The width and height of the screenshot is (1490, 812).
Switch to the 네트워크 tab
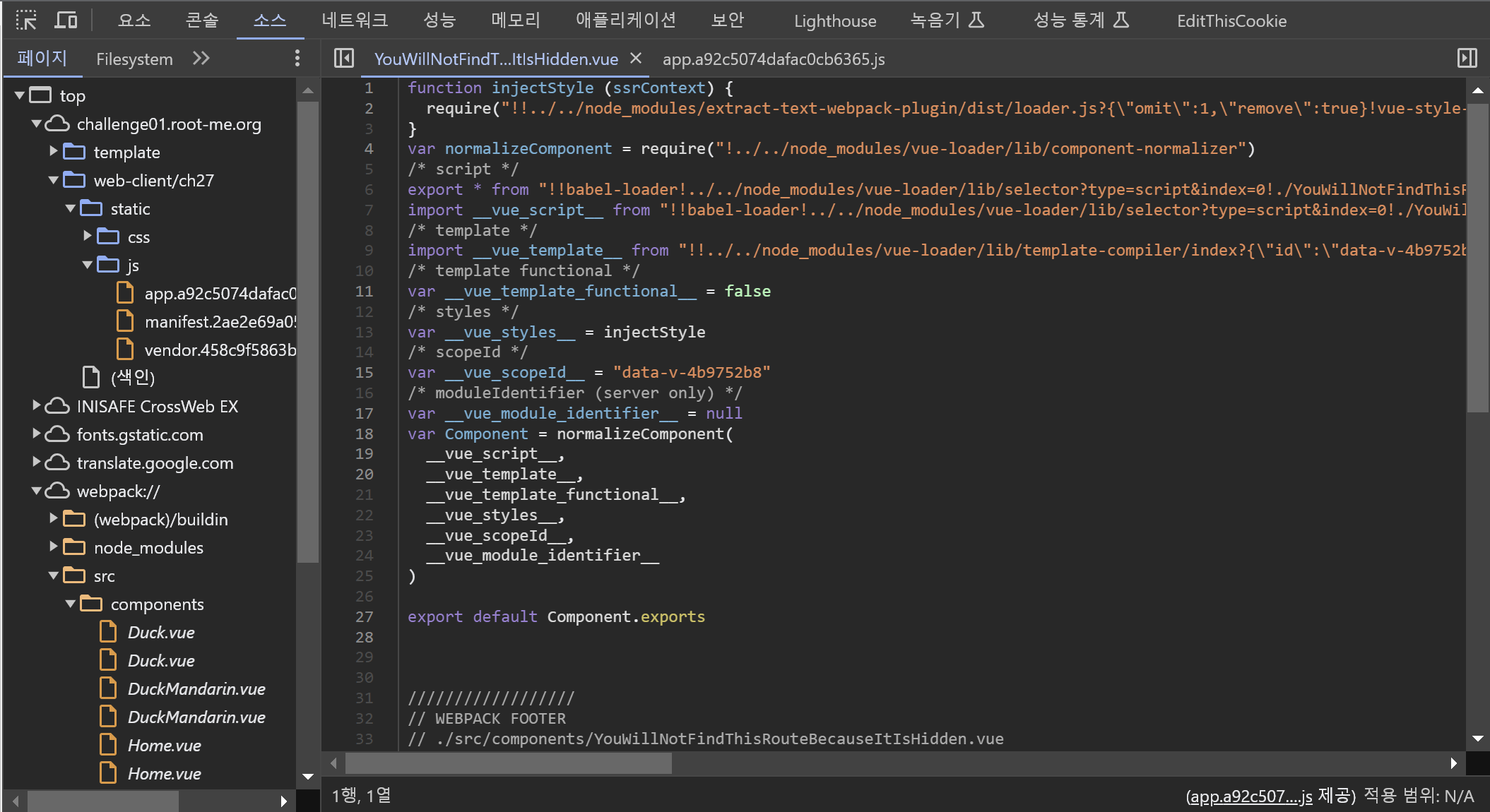coord(355,20)
